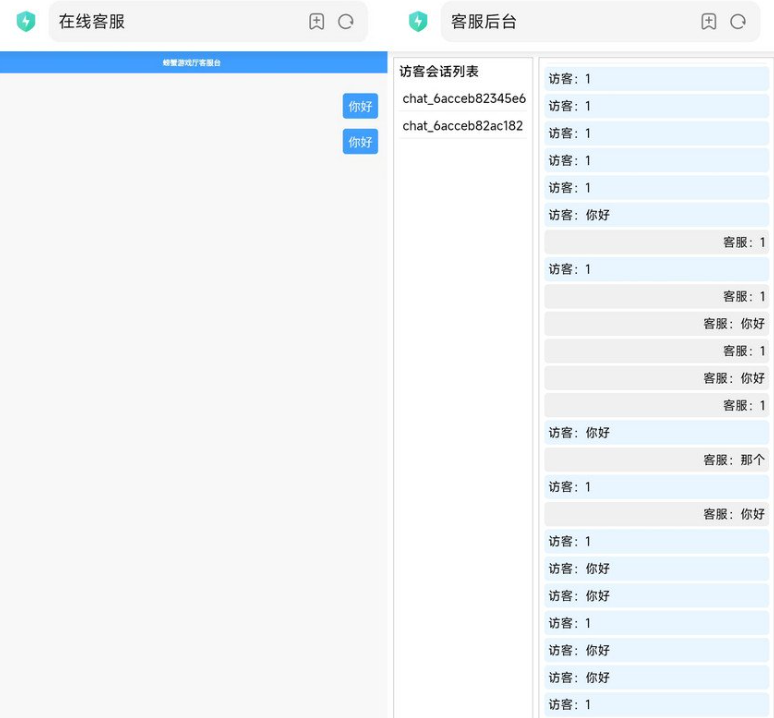The height and width of the screenshot is (718, 774).
Task: Select the upper 你好 chat bubble in 在线客服
Action: [x=360, y=106]
